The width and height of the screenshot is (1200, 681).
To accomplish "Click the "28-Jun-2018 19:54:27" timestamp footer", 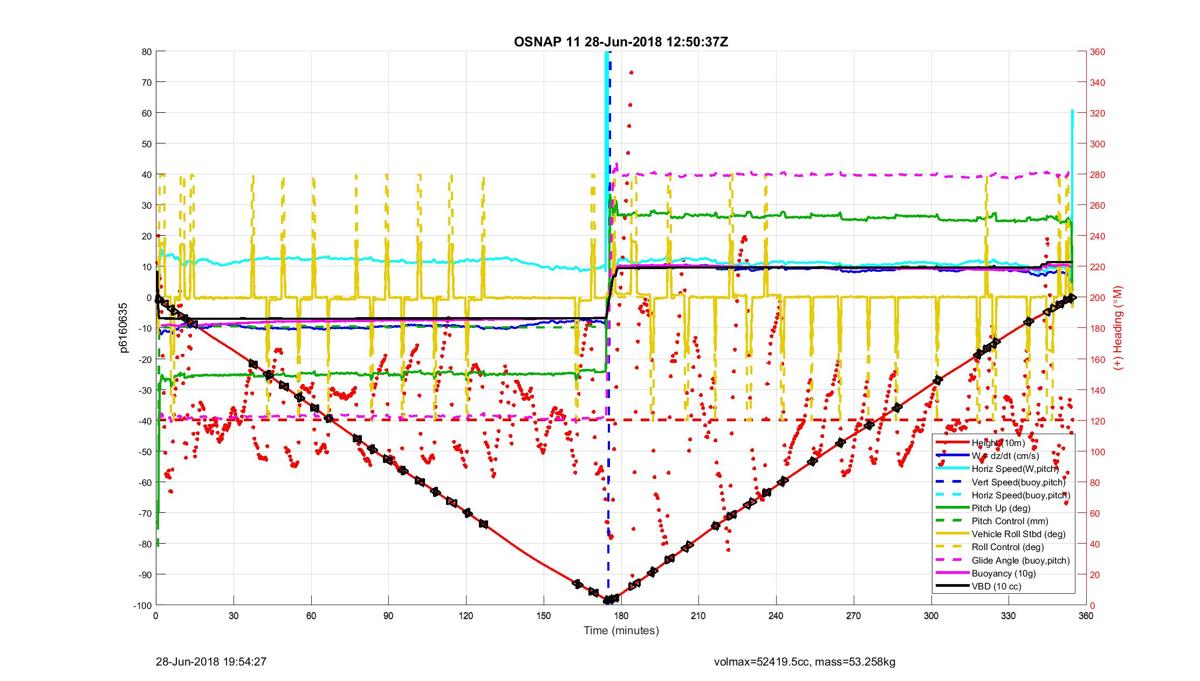I will click(211, 661).
